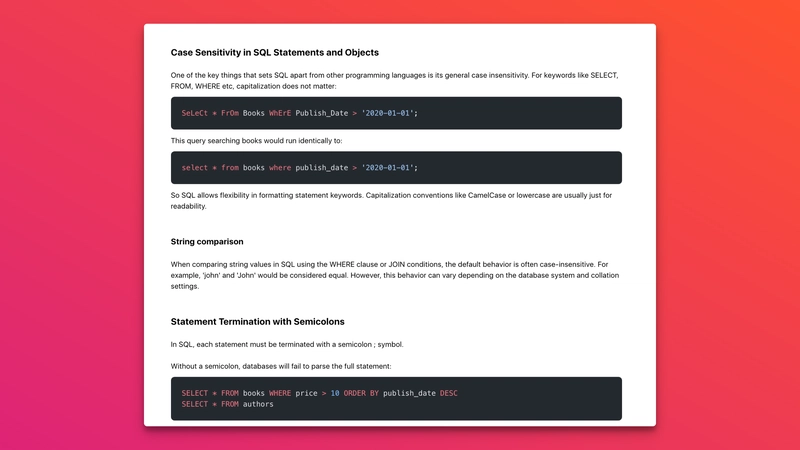The image size is (800, 450).
Task: Click the '2020-01-01' date string in lowercase query
Action: 387,168
